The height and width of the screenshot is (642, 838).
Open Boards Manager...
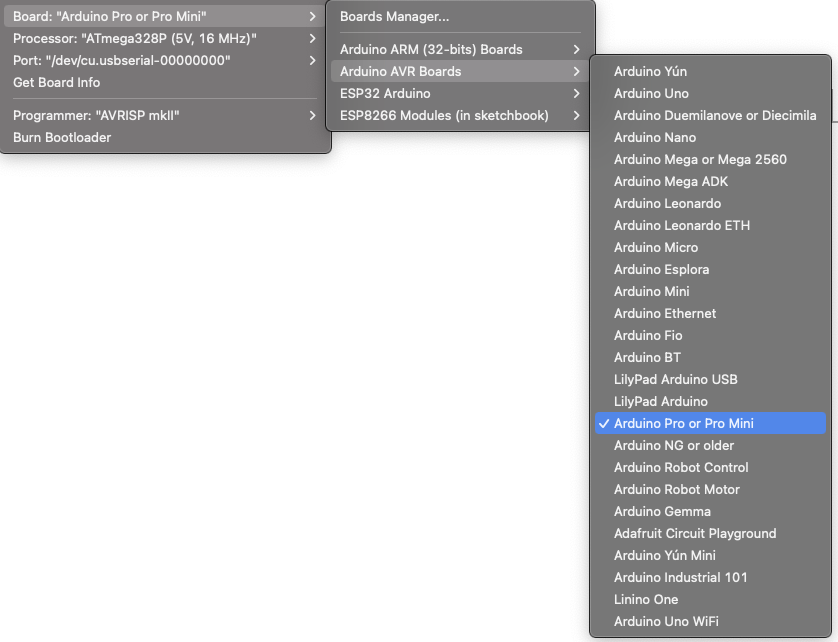[460, 17]
